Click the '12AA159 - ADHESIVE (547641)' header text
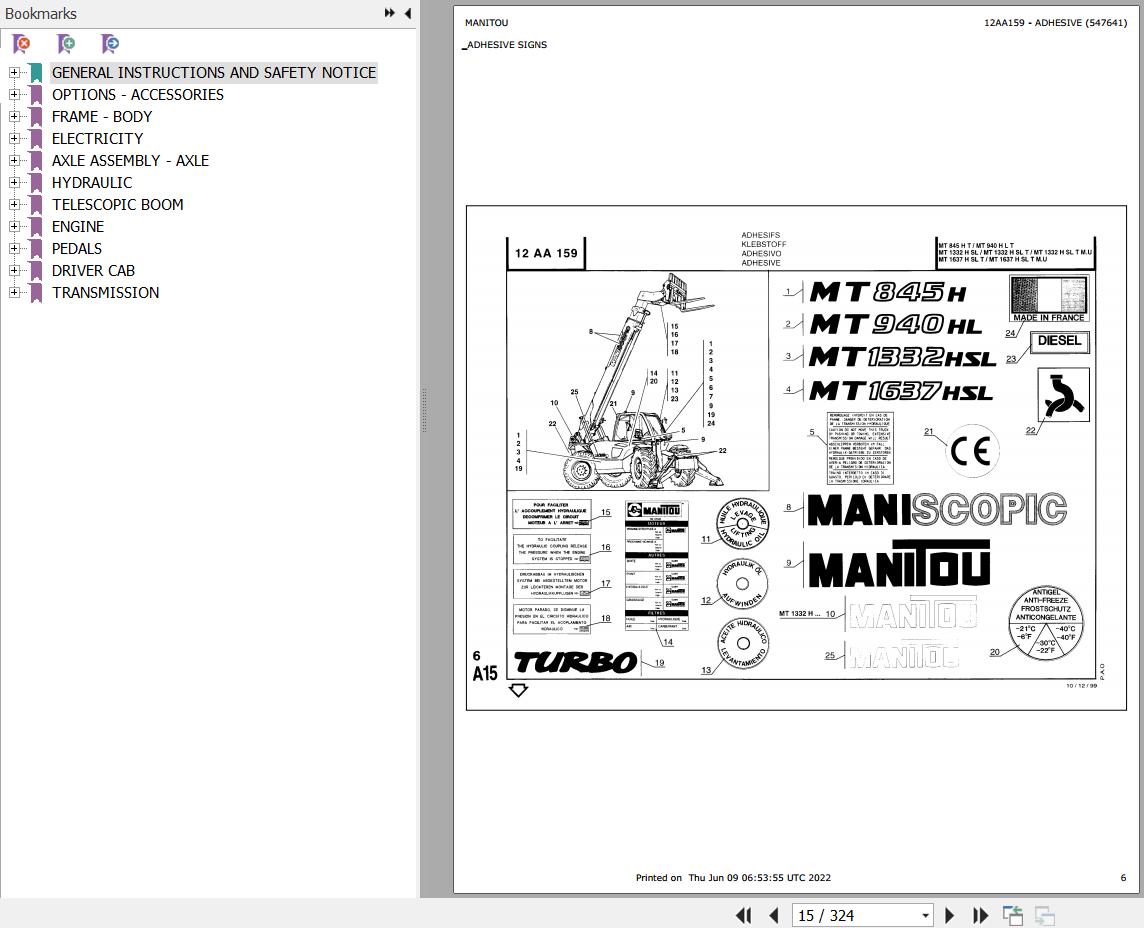 (x=1055, y=23)
